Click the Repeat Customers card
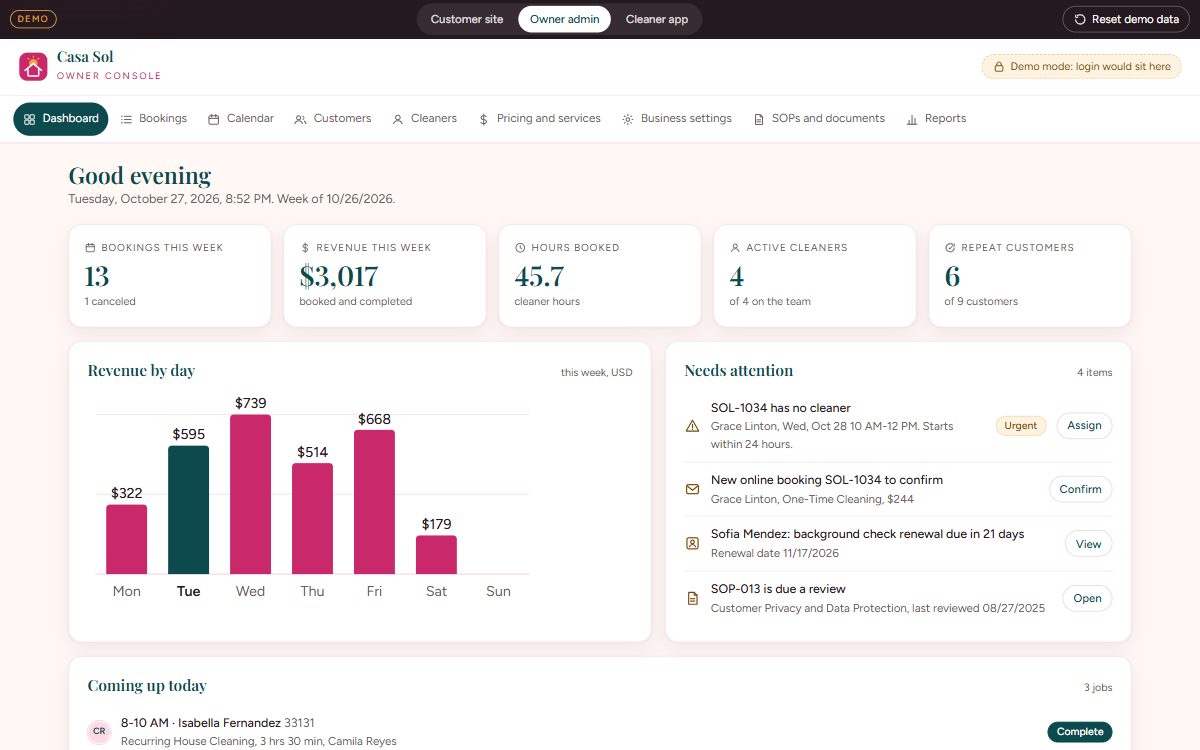The height and width of the screenshot is (750, 1200). (x=1030, y=276)
